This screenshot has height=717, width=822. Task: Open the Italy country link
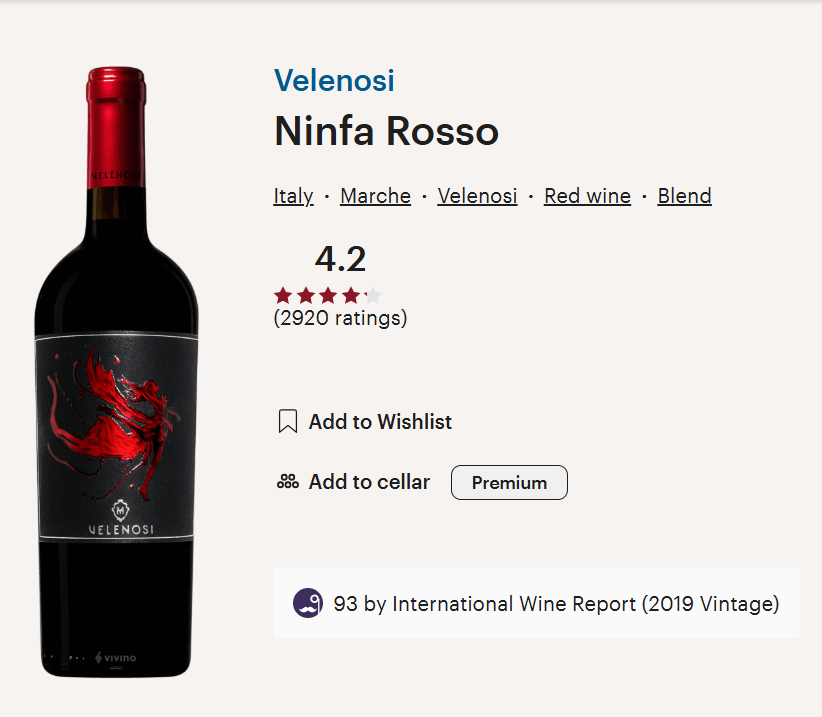tap(293, 196)
